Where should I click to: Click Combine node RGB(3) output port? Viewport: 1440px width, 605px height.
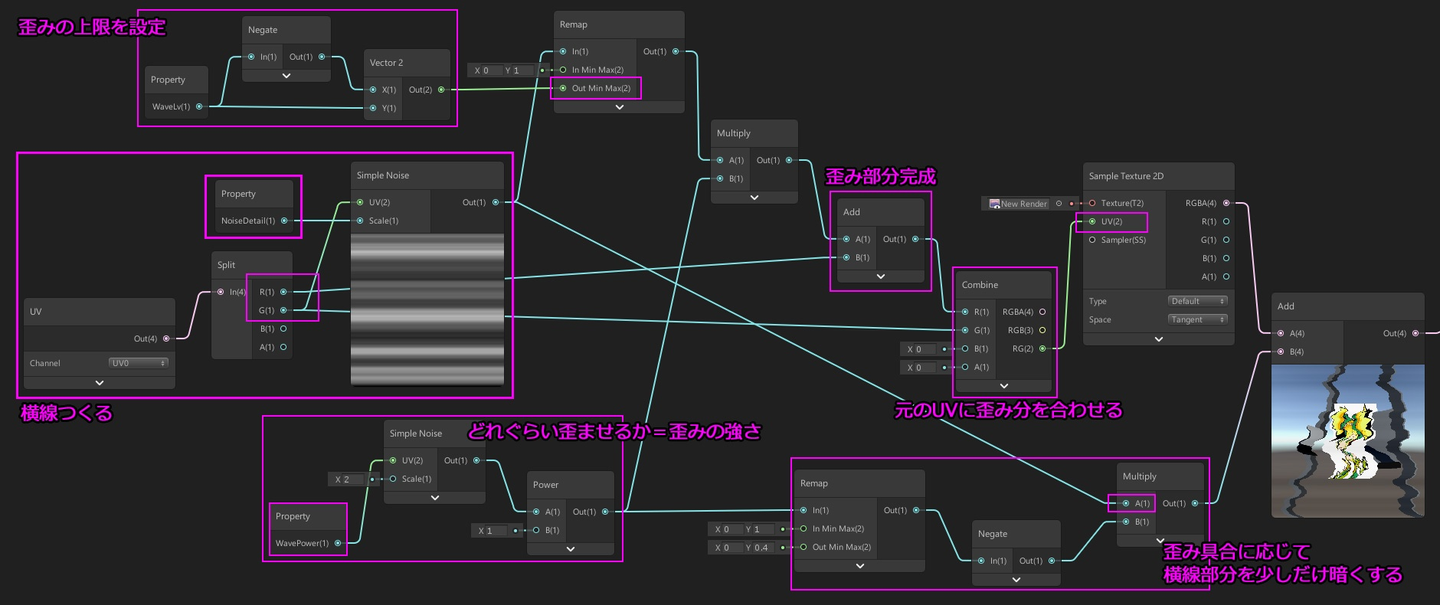(1044, 329)
